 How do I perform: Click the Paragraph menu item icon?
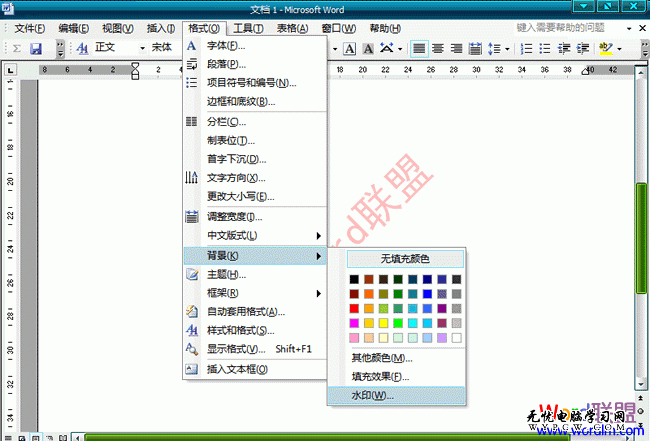tap(191, 64)
